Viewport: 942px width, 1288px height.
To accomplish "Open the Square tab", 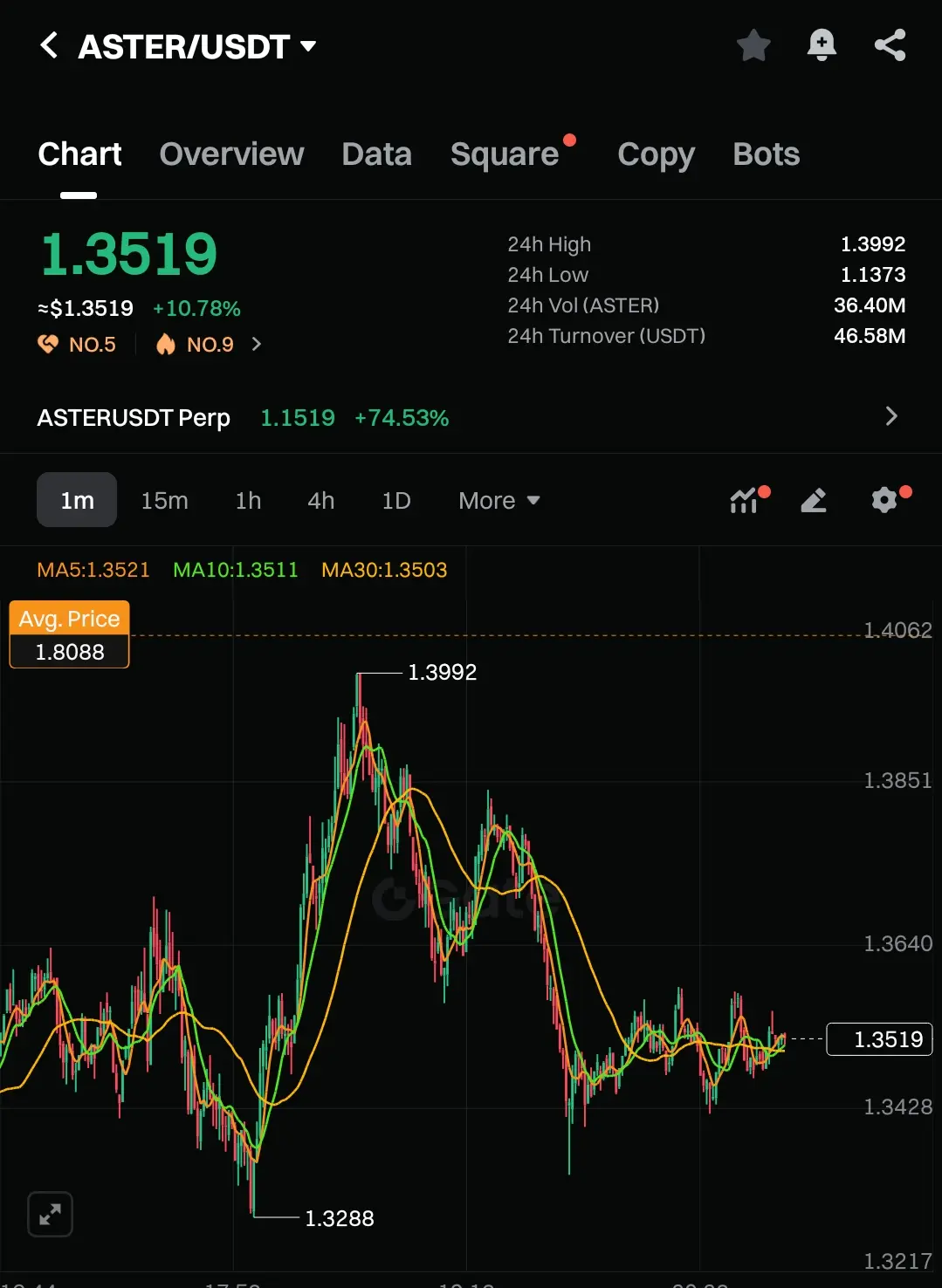I will click(505, 154).
